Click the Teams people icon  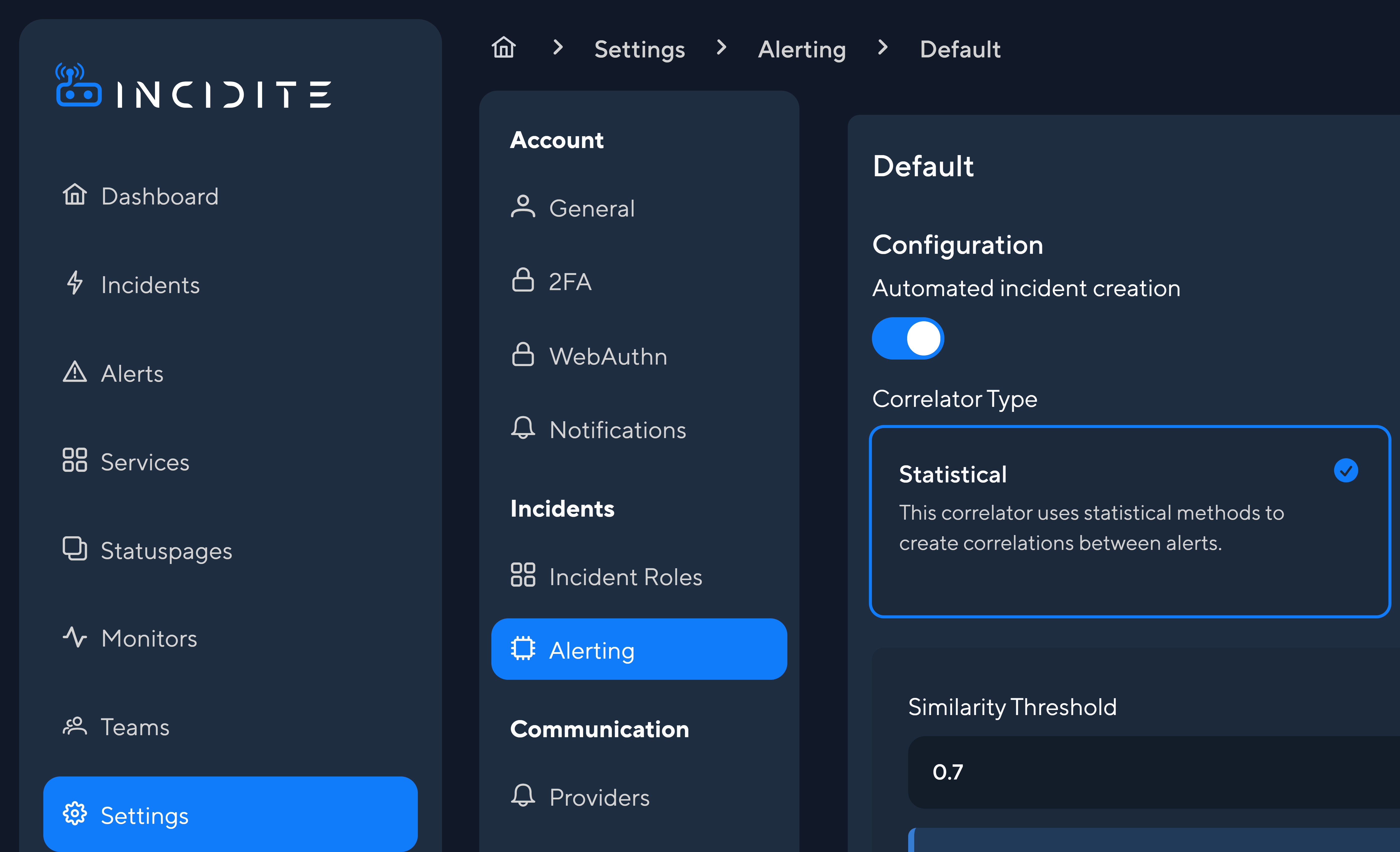(x=75, y=726)
